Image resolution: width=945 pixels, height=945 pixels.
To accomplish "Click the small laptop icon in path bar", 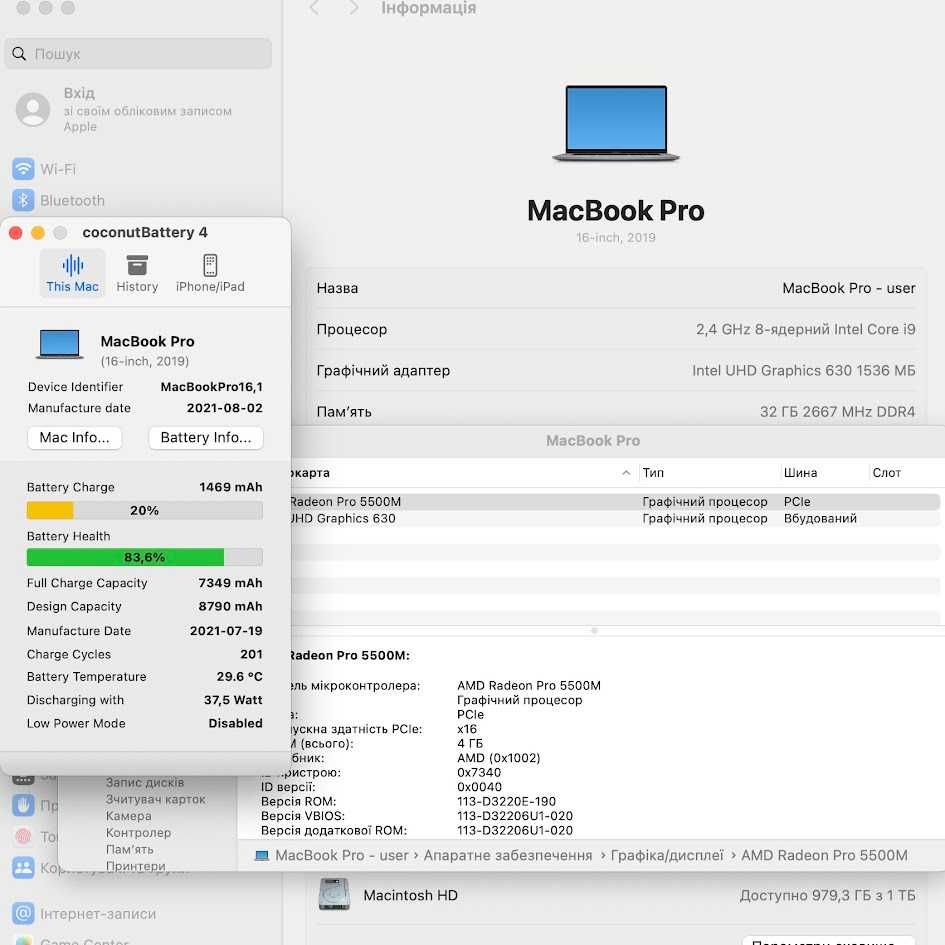I will (x=262, y=855).
